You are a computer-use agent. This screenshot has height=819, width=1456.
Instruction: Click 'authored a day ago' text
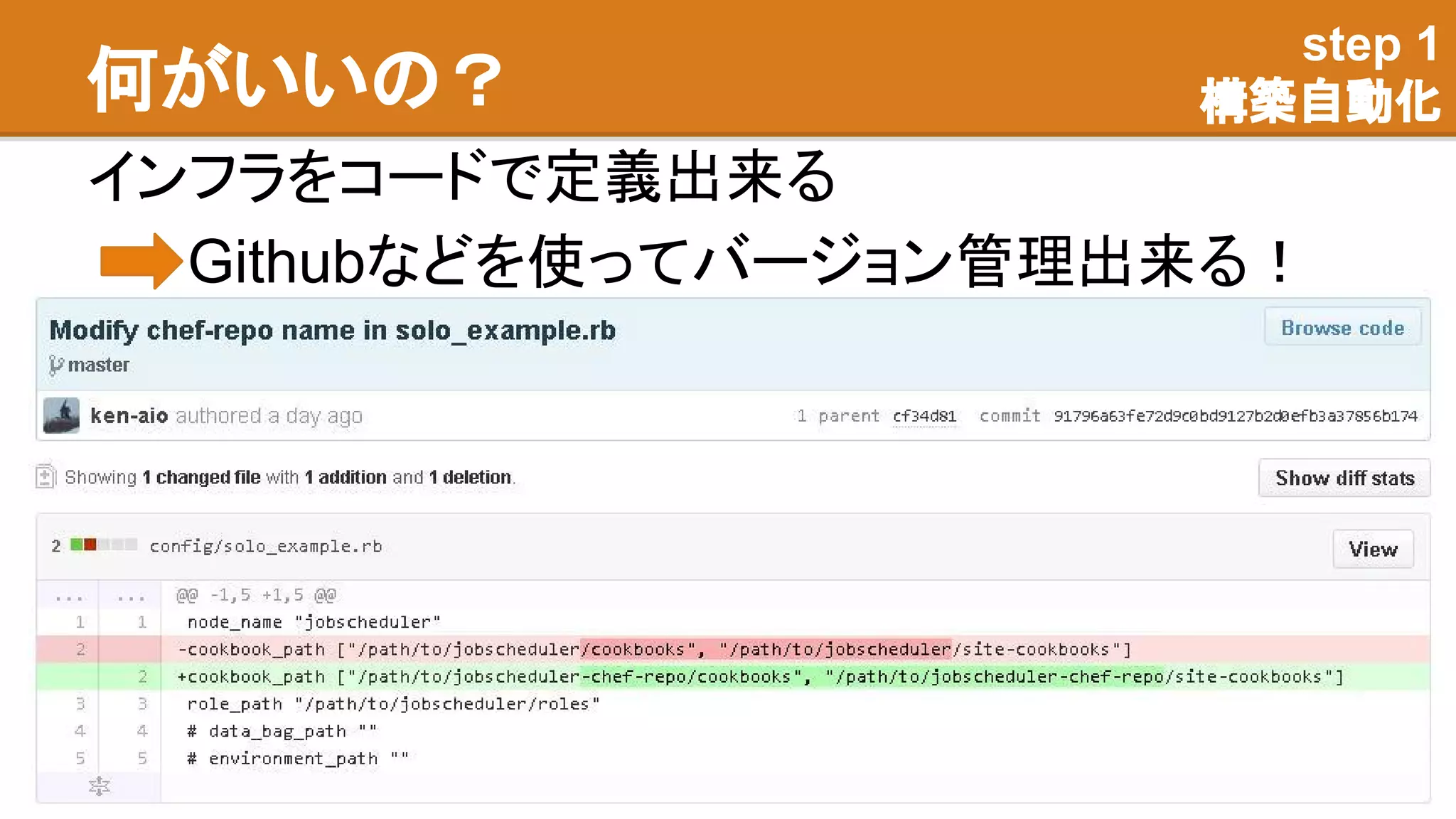269,416
